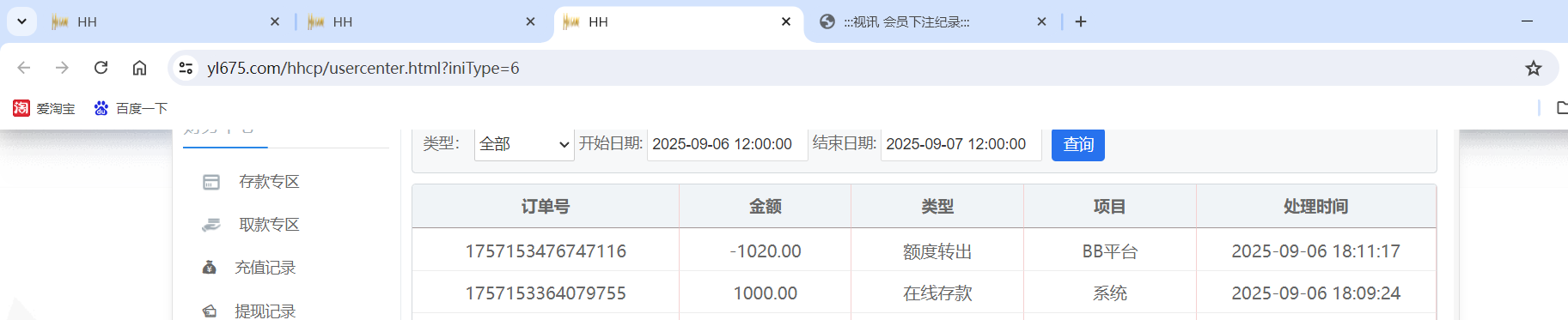The height and width of the screenshot is (320, 1568).
Task: Click the 提现记录 icon
Action: [x=209, y=311]
